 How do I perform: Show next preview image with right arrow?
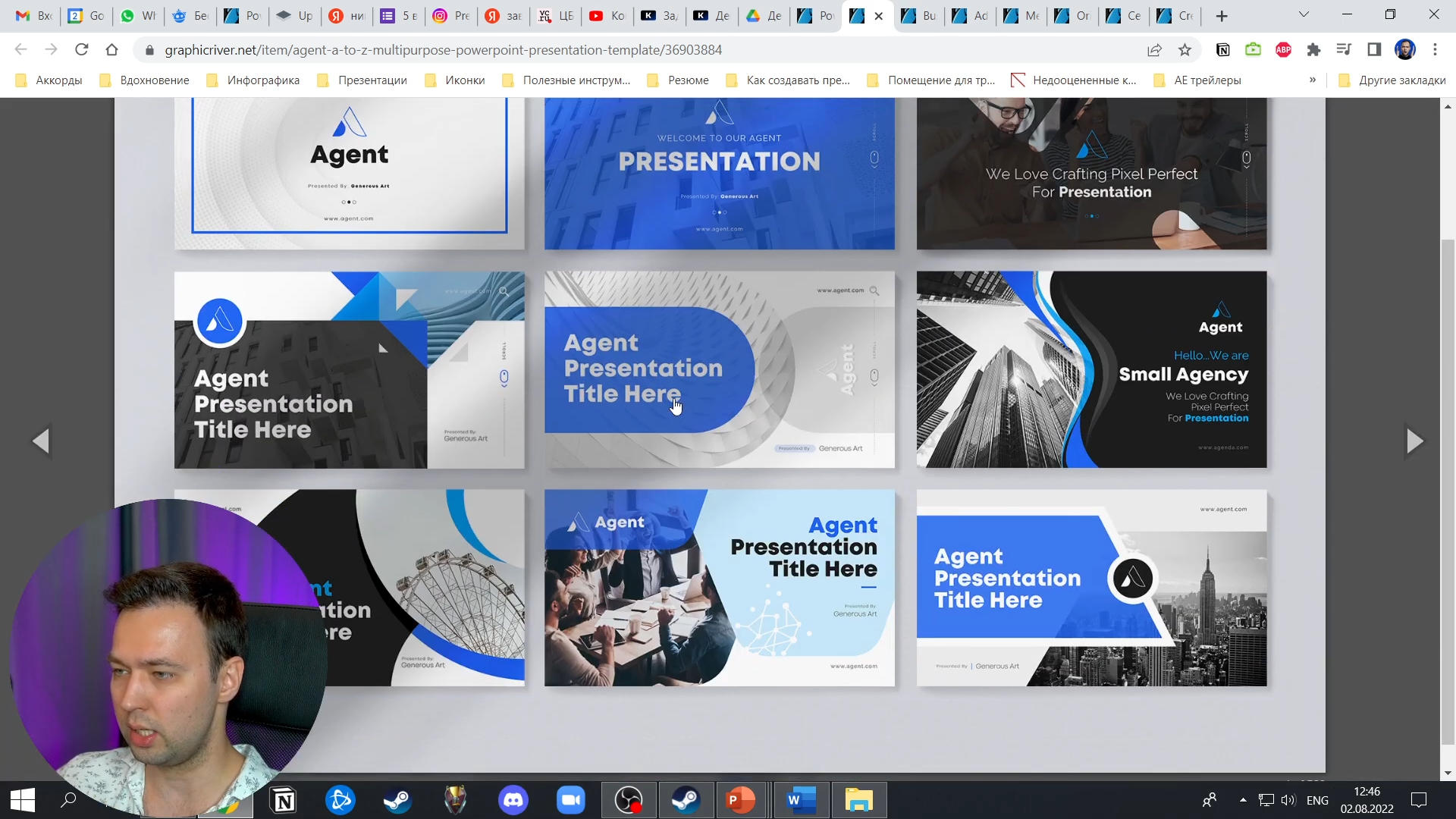(1414, 441)
